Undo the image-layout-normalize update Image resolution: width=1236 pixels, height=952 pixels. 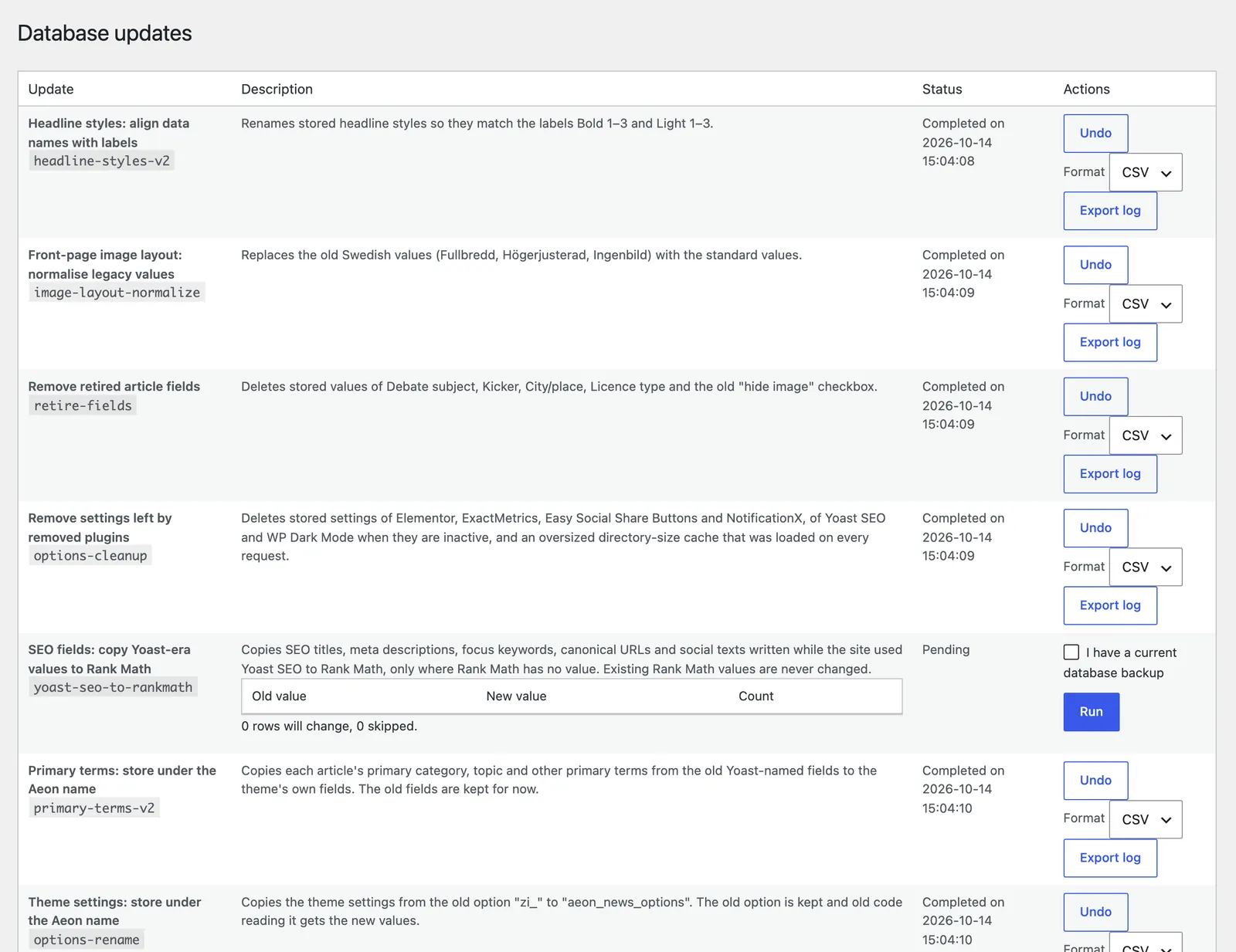1095,265
